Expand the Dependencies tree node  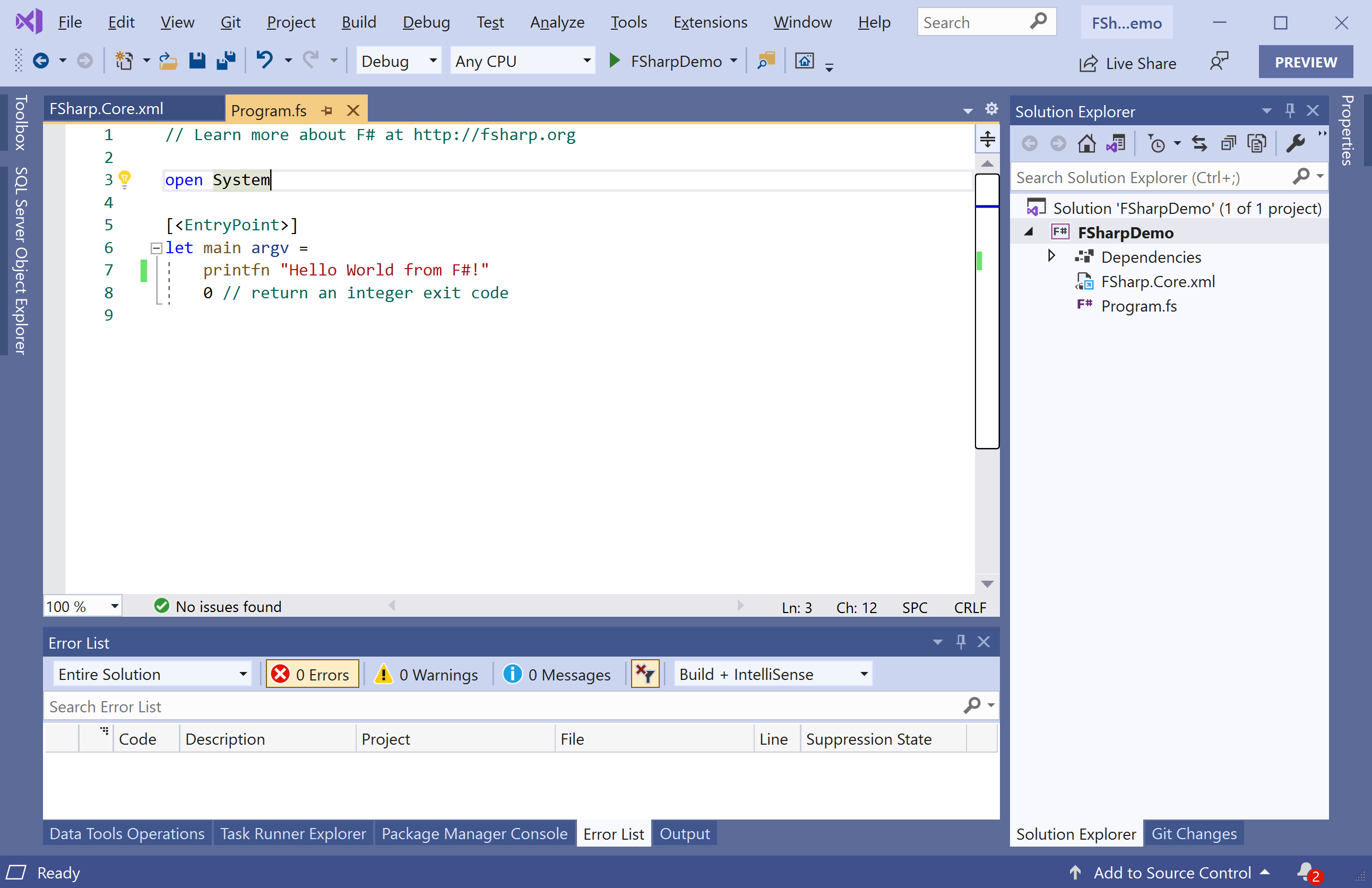pos(1051,256)
